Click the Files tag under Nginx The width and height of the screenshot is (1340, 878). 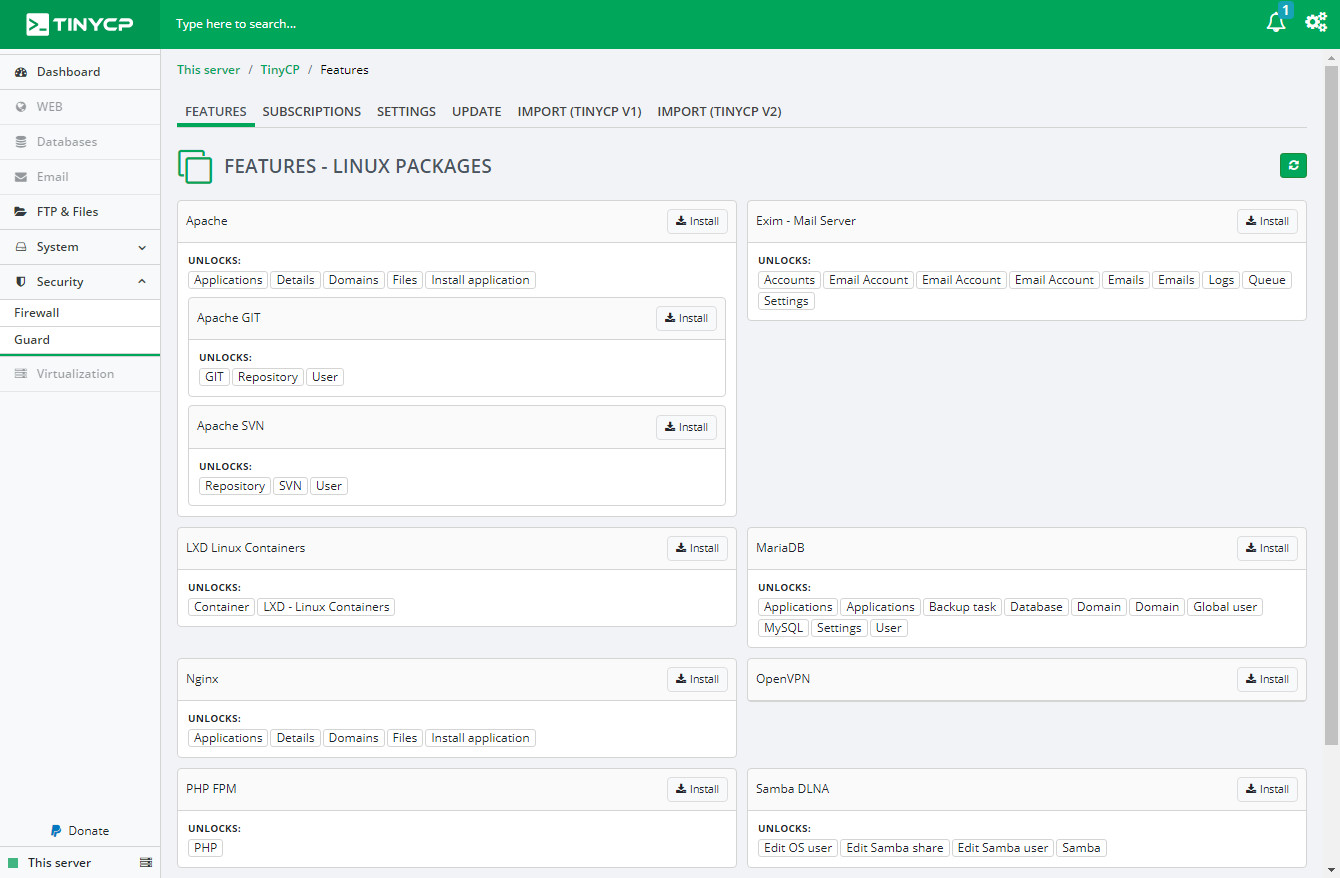[x=405, y=738]
